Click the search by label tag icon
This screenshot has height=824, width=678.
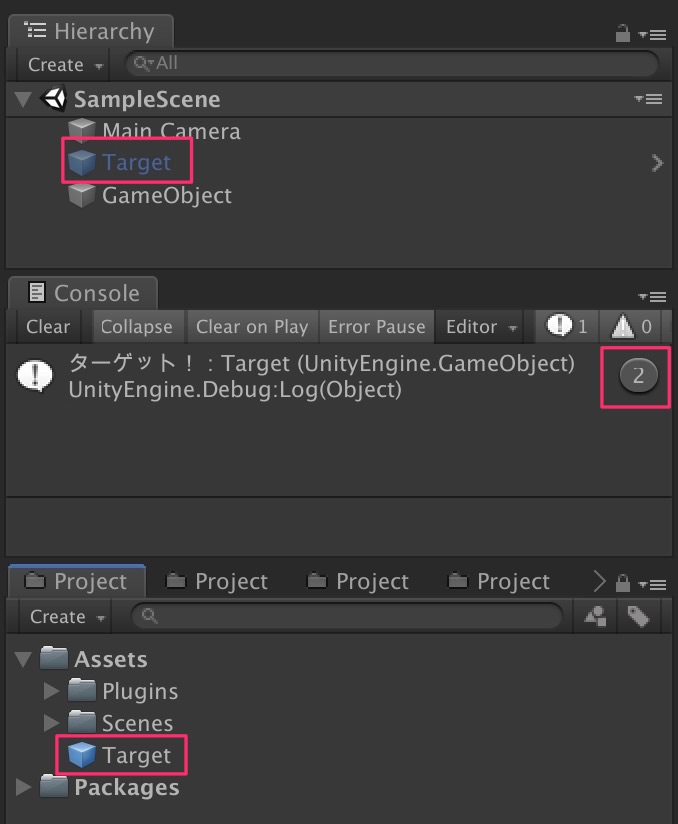639,616
